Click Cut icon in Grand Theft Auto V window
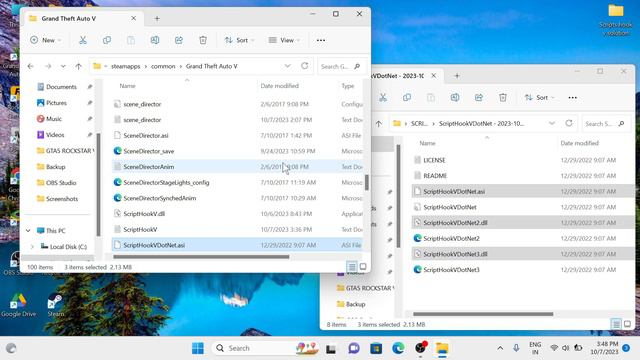The width and height of the screenshot is (640, 360). click(x=83, y=40)
